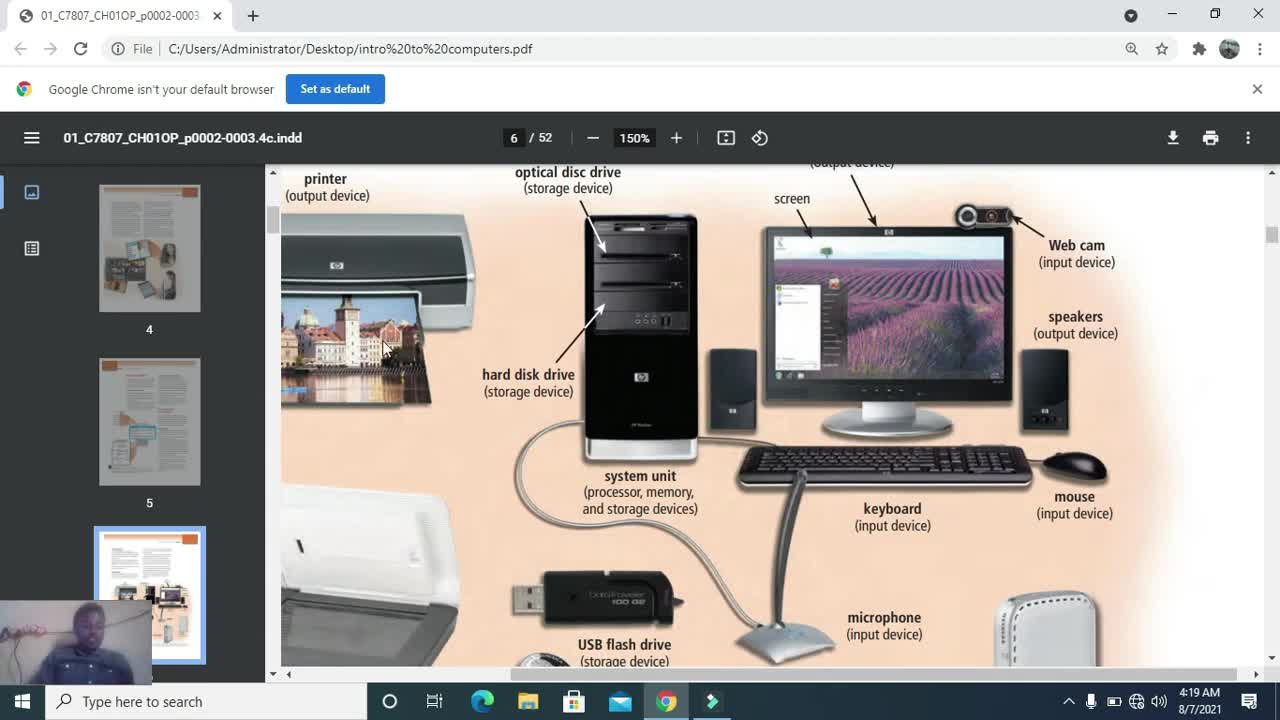Open Microsoft Edge from the taskbar
The height and width of the screenshot is (720, 1280).
(x=482, y=701)
